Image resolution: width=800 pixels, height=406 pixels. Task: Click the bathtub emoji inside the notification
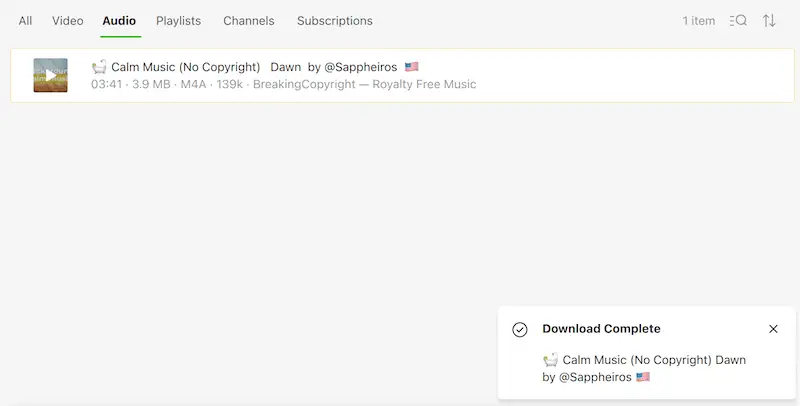coord(550,360)
